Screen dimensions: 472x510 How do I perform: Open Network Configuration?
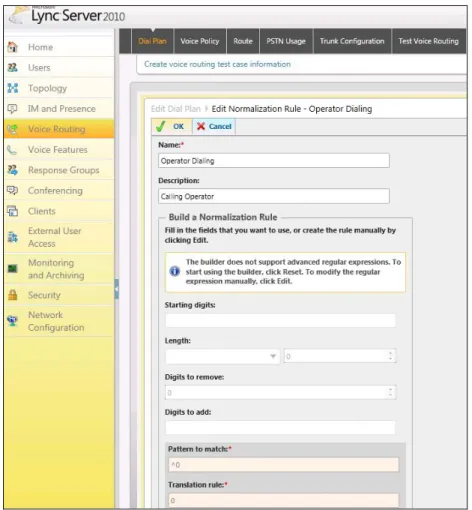click(x=60, y=321)
